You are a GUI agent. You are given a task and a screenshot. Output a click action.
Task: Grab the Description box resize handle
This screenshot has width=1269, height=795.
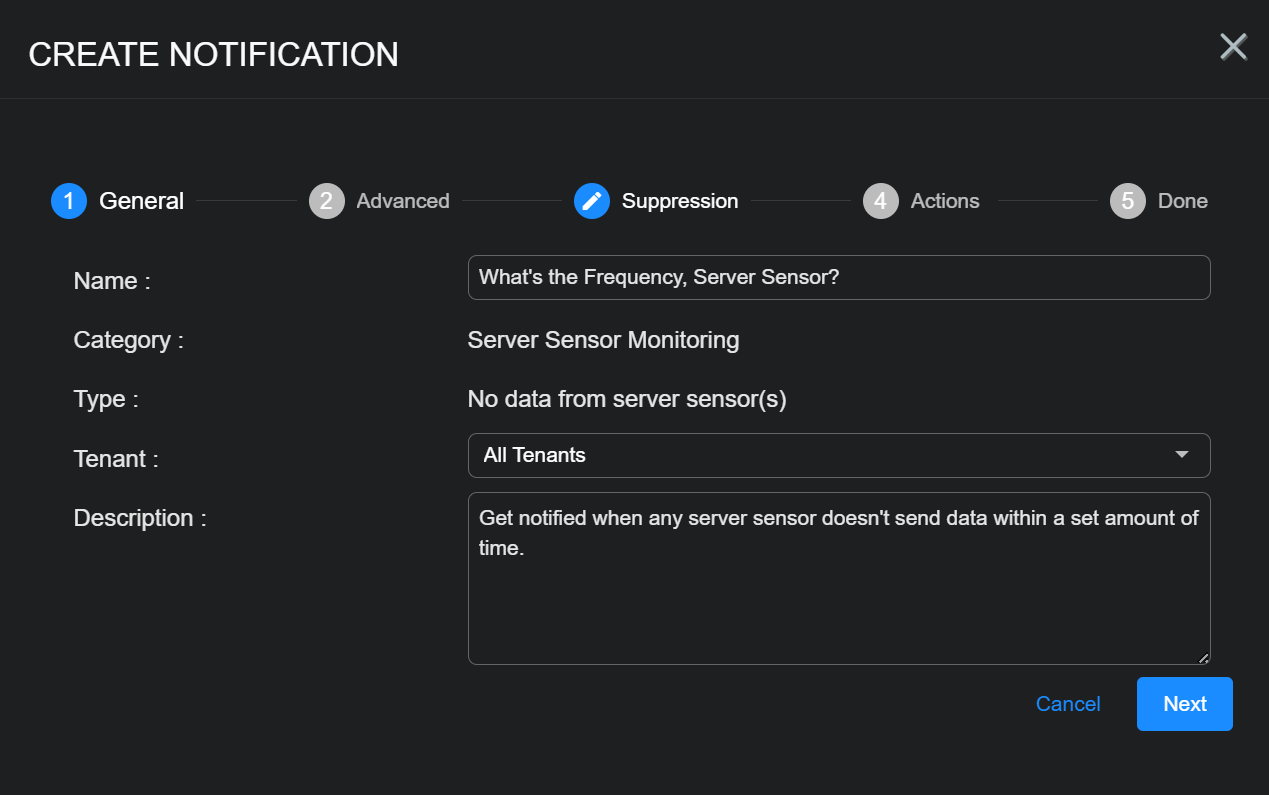[x=1203, y=657]
